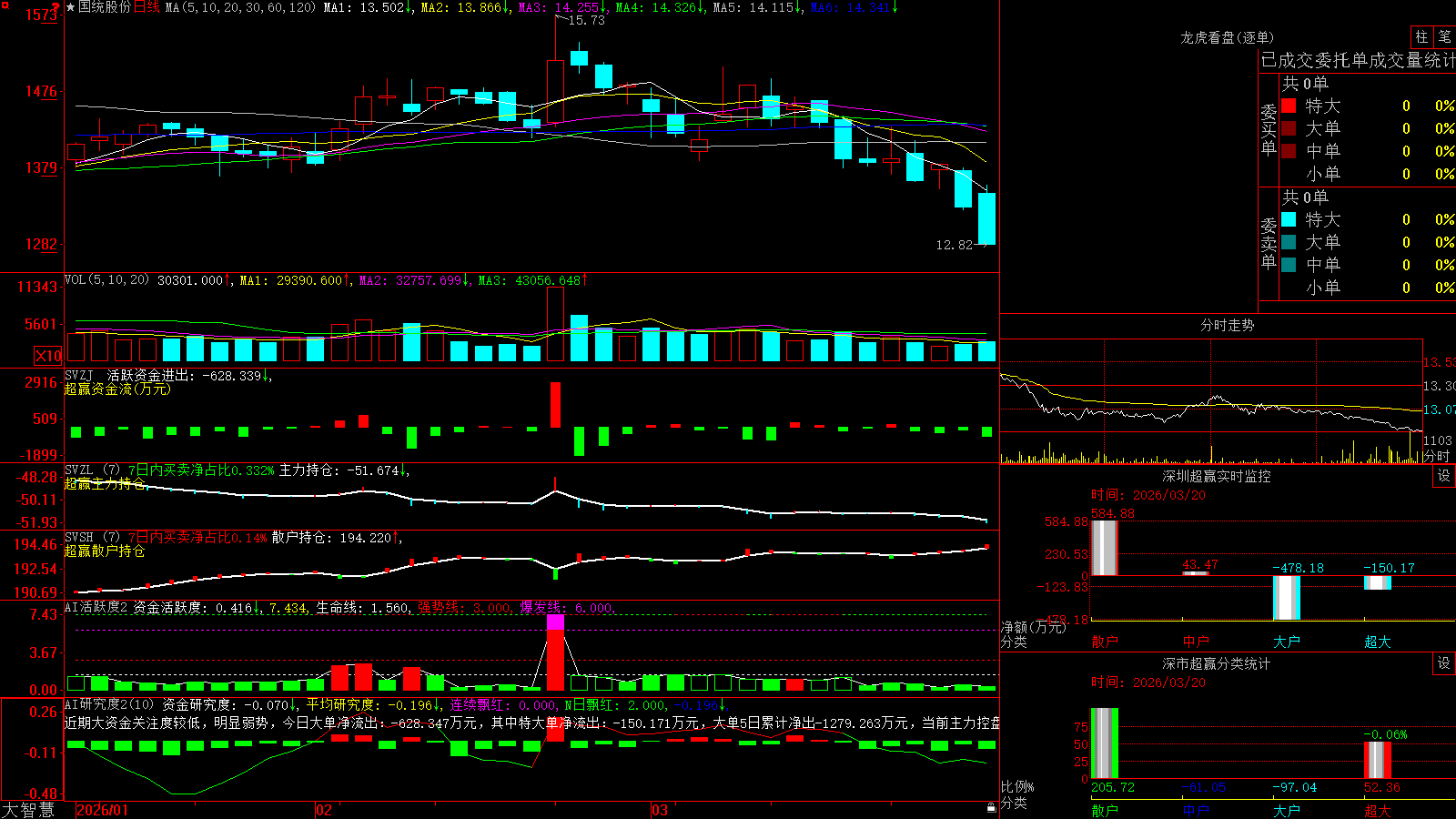Click the 国统股份 stock name
Screen dimensions: 1456x819
[105, 7]
